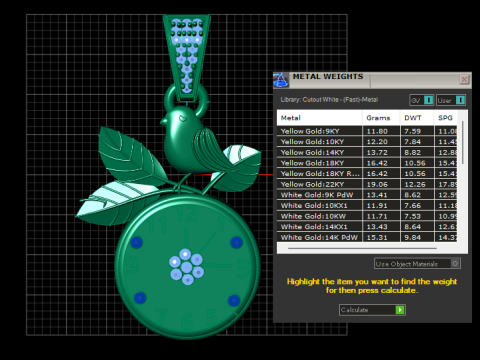Click the metal table's horizontal scrollbar
This screenshot has width=480, height=360.
click(x=362, y=248)
